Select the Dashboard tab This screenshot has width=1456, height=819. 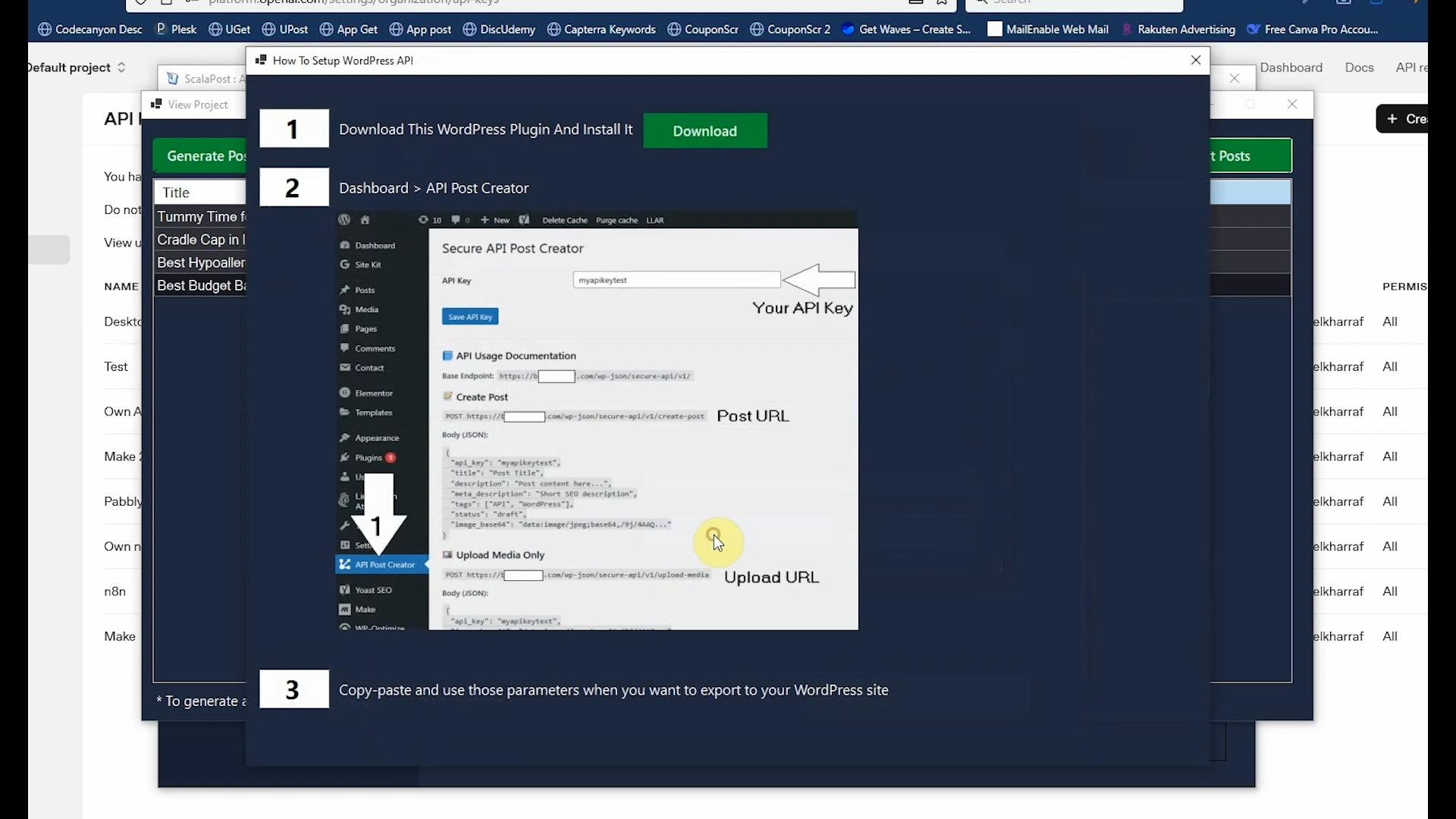[1293, 67]
